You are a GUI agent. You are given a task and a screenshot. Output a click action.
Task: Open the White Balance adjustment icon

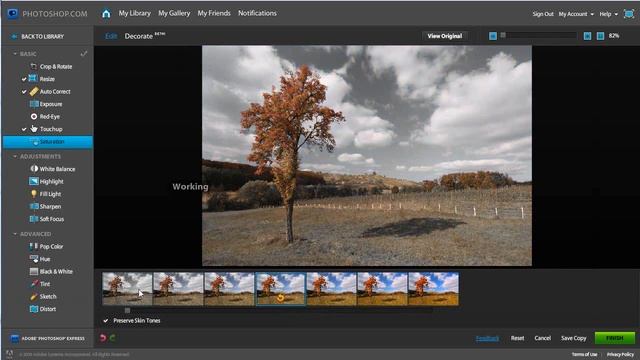point(34,168)
